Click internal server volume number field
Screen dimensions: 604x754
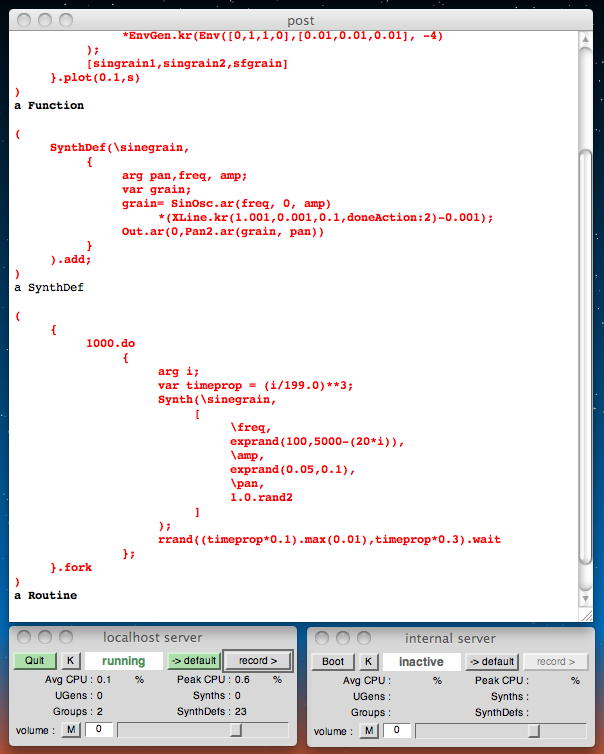(x=397, y=730)
